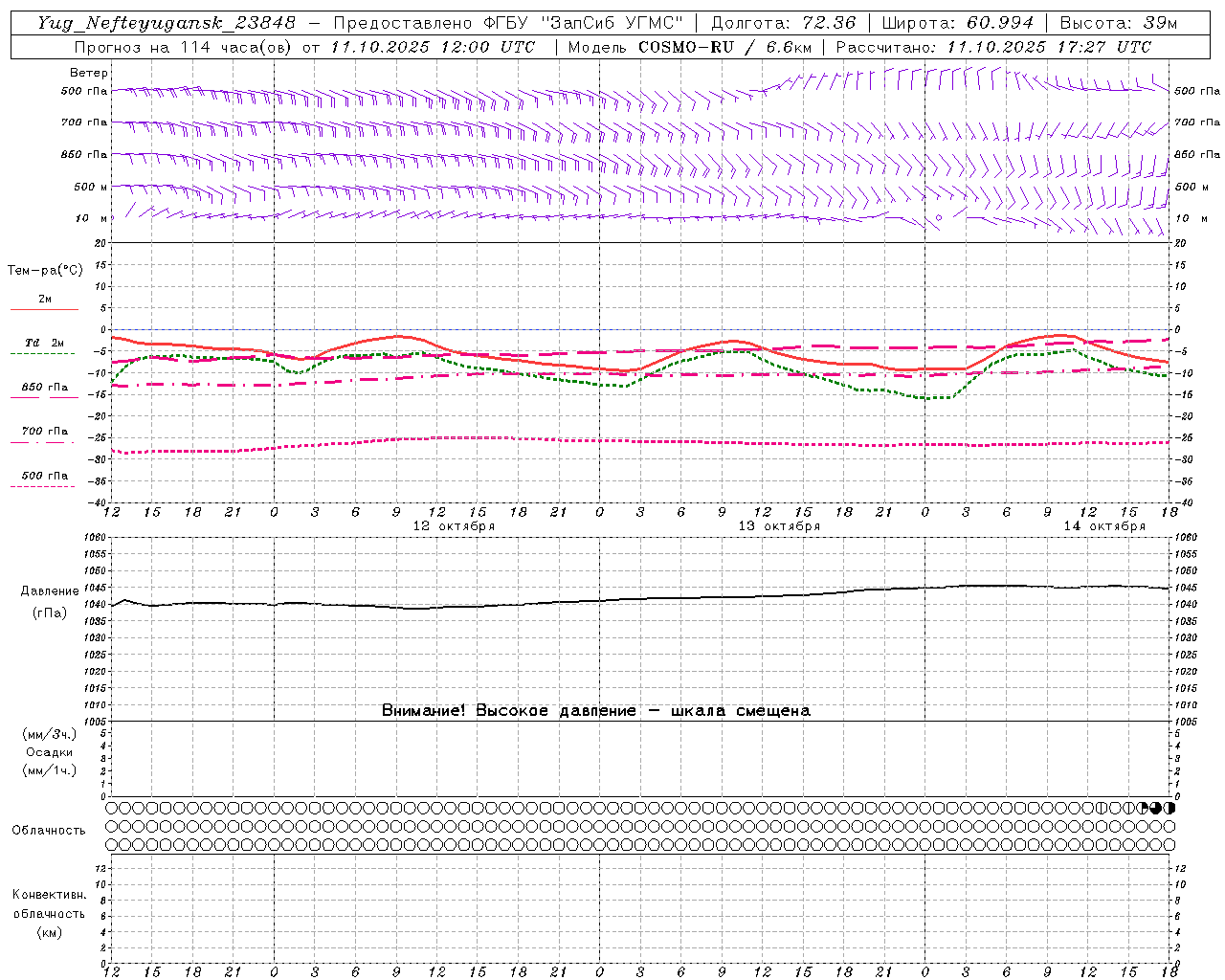Click the (мм/1ч.) precipitation unit label
This screenshot has height=980, width=1225.
coord(49,770)
